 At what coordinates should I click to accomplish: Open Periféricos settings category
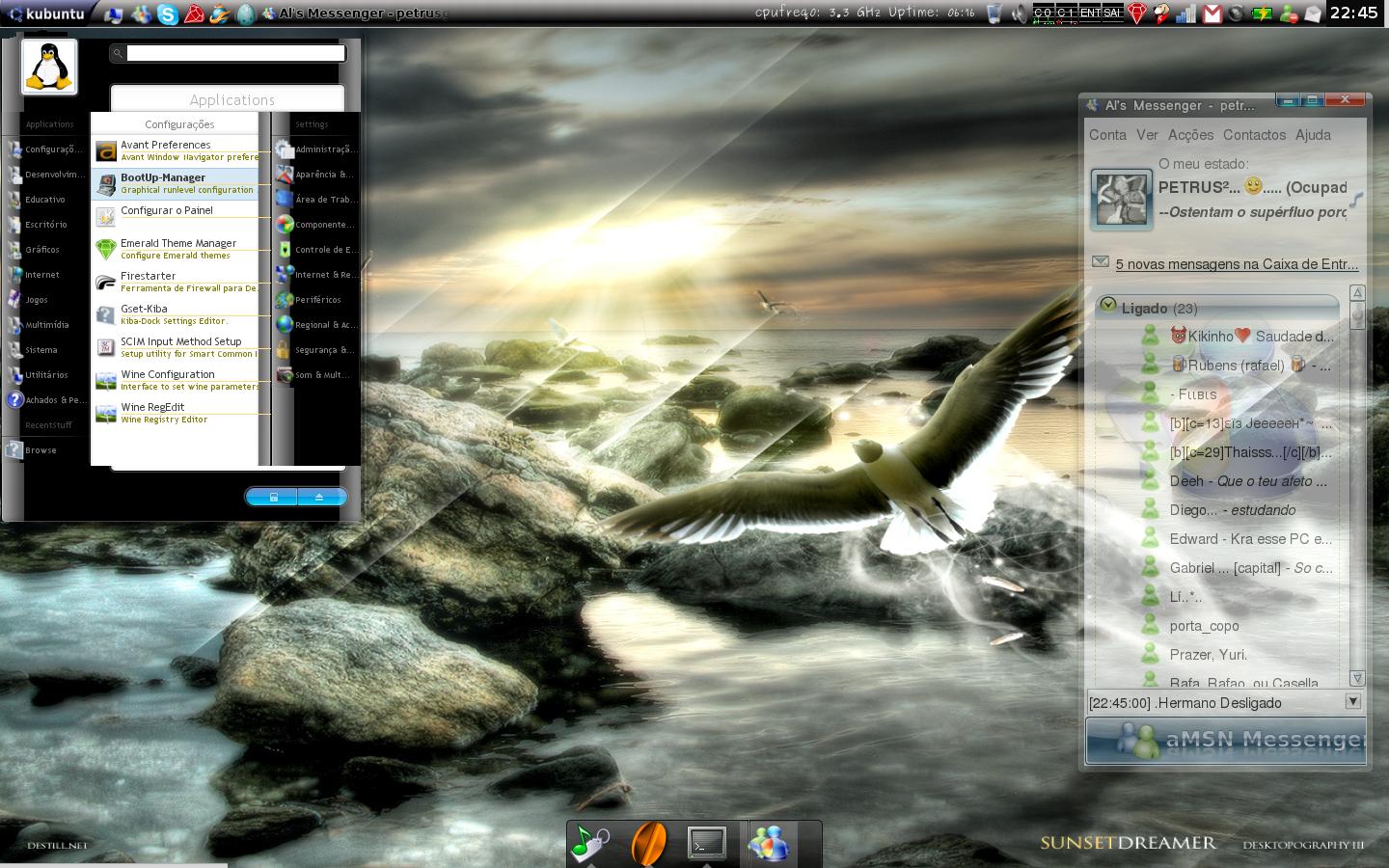click(x=315, y=300)
